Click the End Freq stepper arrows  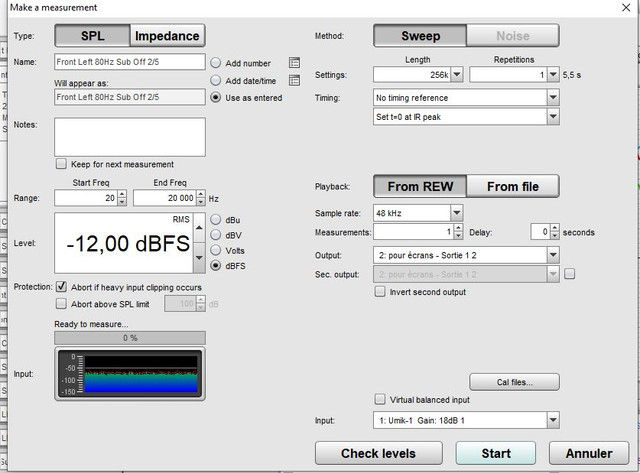[201, 198]
